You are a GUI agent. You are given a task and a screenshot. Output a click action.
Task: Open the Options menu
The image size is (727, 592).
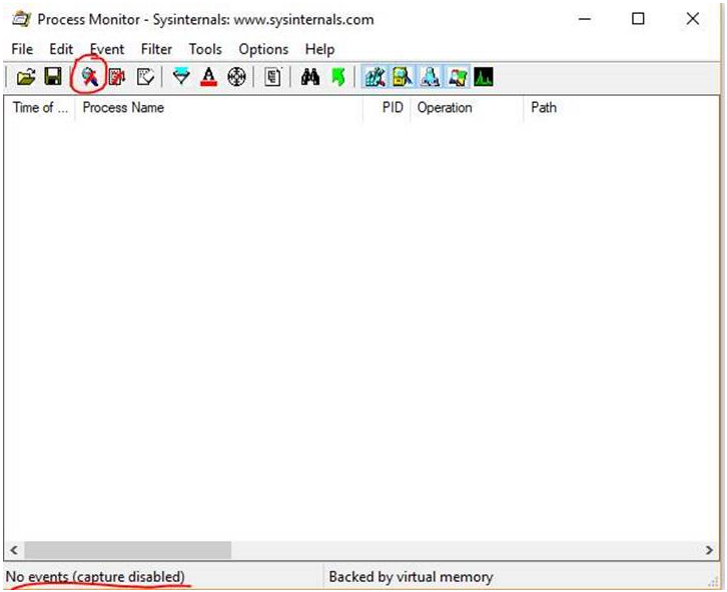click(263, 49)
